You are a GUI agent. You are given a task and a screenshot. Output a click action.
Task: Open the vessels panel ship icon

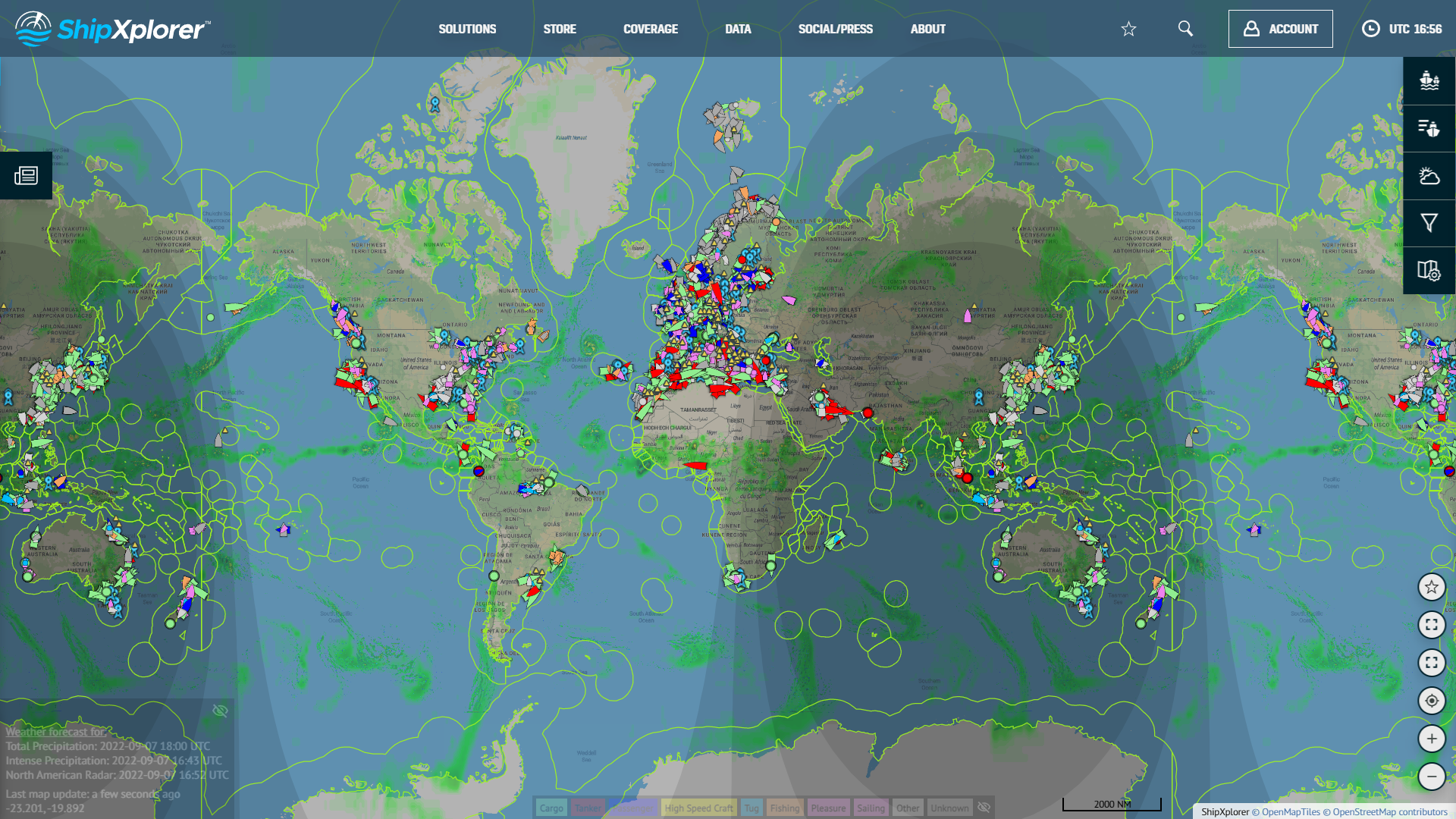click(x=1429, y=80)
